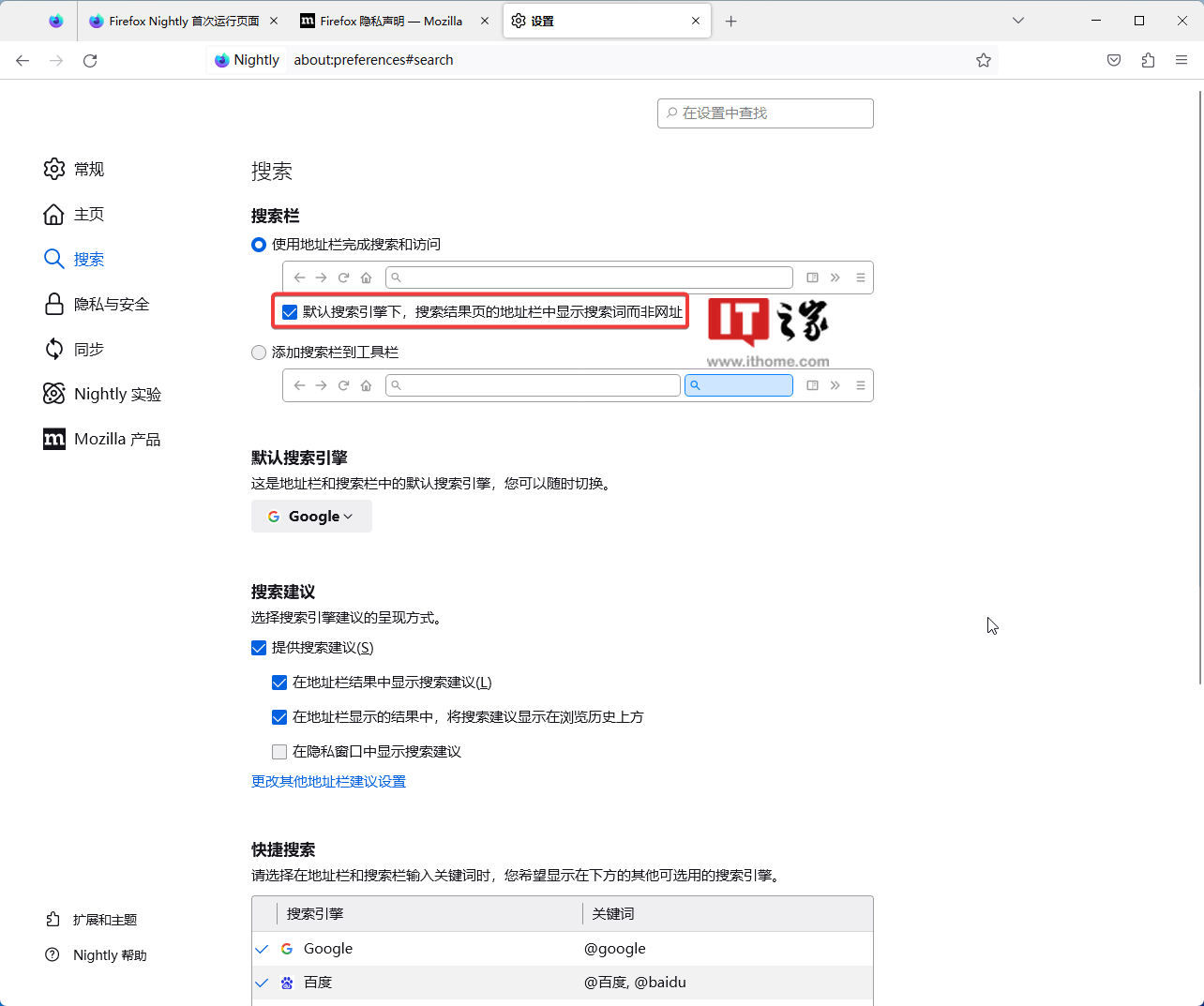
Task: Toggle 提供搜索建议 checkbox
Action: tap(259, 648)
